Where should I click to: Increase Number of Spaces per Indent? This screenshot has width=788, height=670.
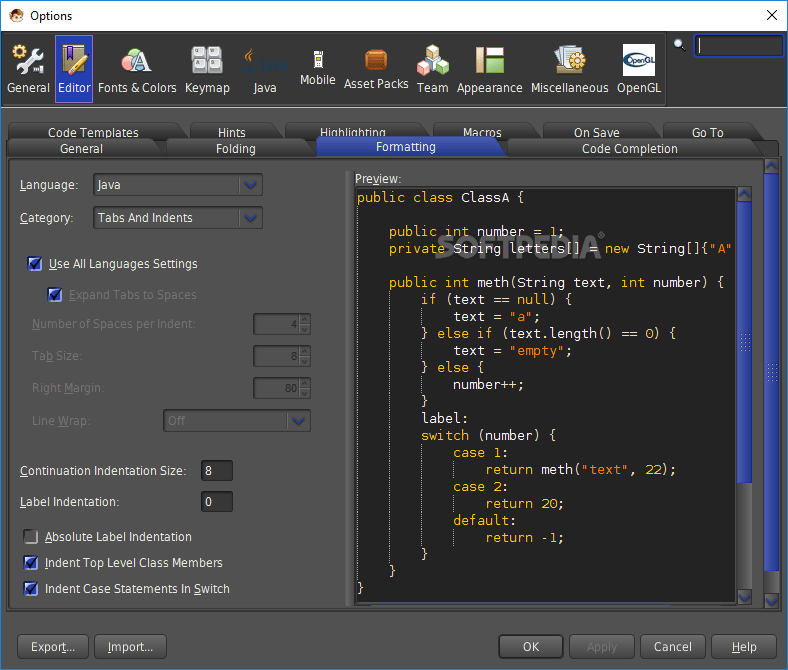point(305,319)
